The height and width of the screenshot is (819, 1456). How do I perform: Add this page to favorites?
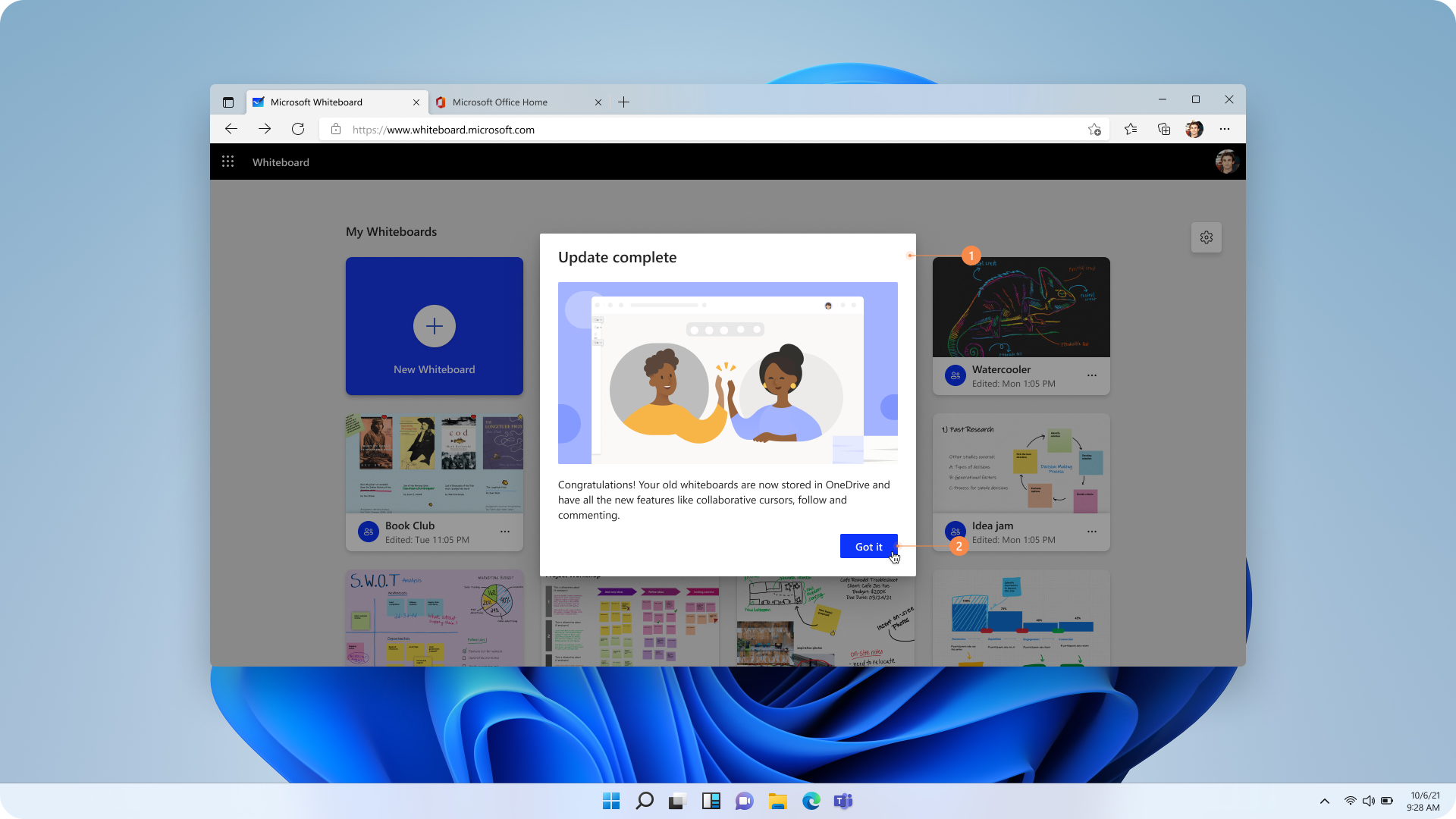click(1094, 130)
